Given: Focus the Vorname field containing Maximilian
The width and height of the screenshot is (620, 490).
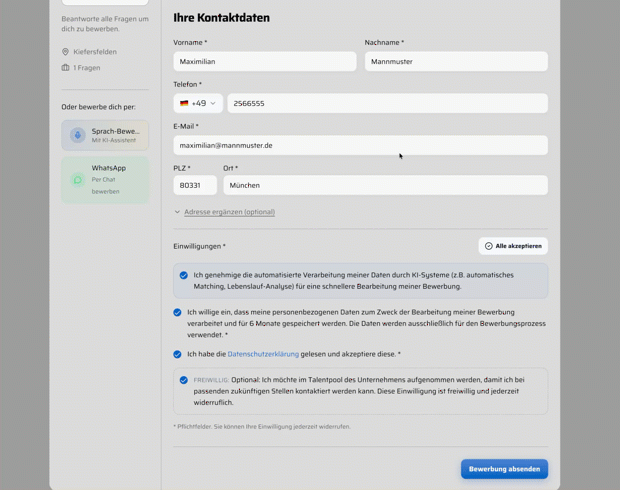Looking at the screenshot, I should [265, 61].
